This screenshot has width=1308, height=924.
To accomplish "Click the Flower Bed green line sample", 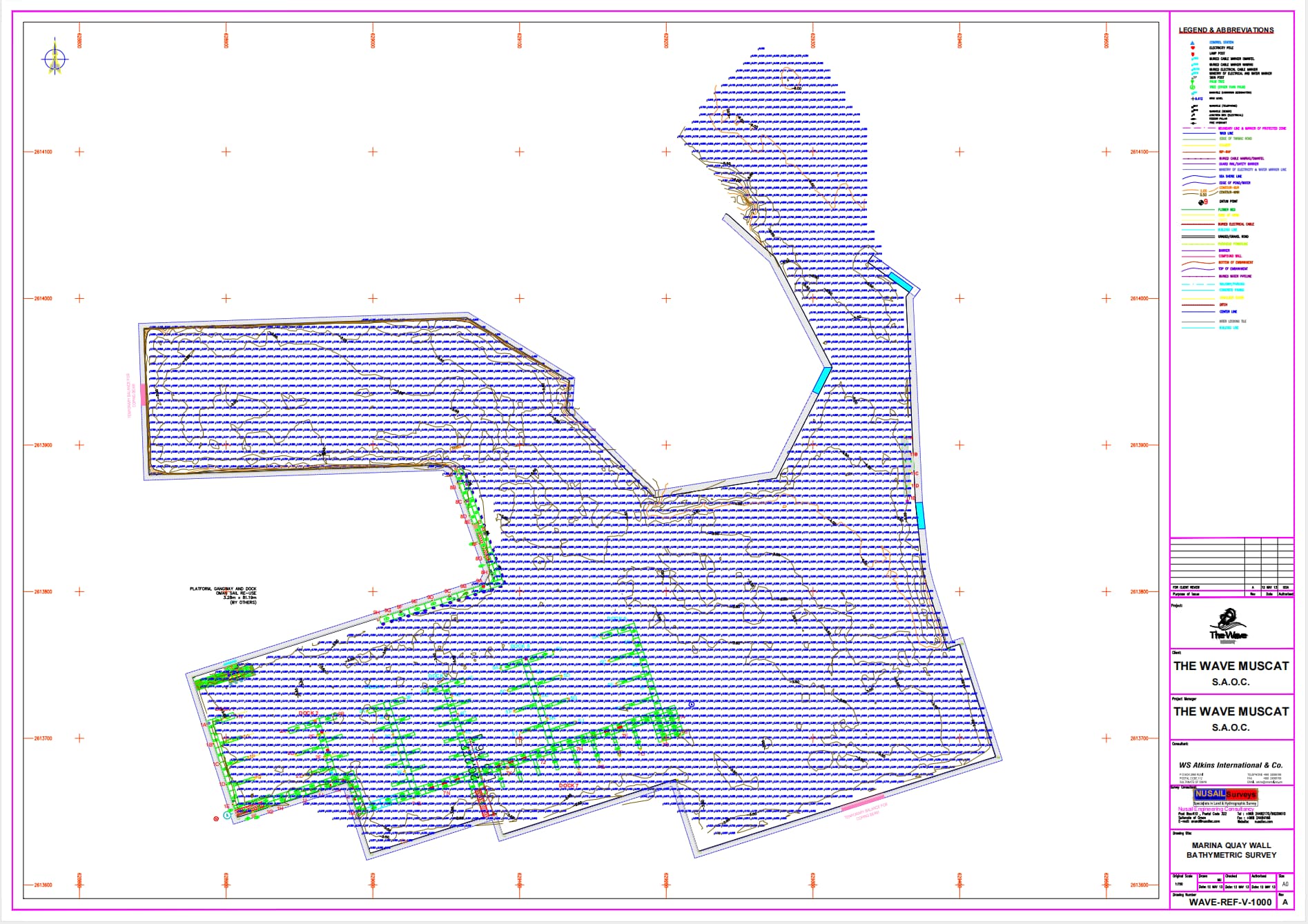I will tap(1198, 210).
